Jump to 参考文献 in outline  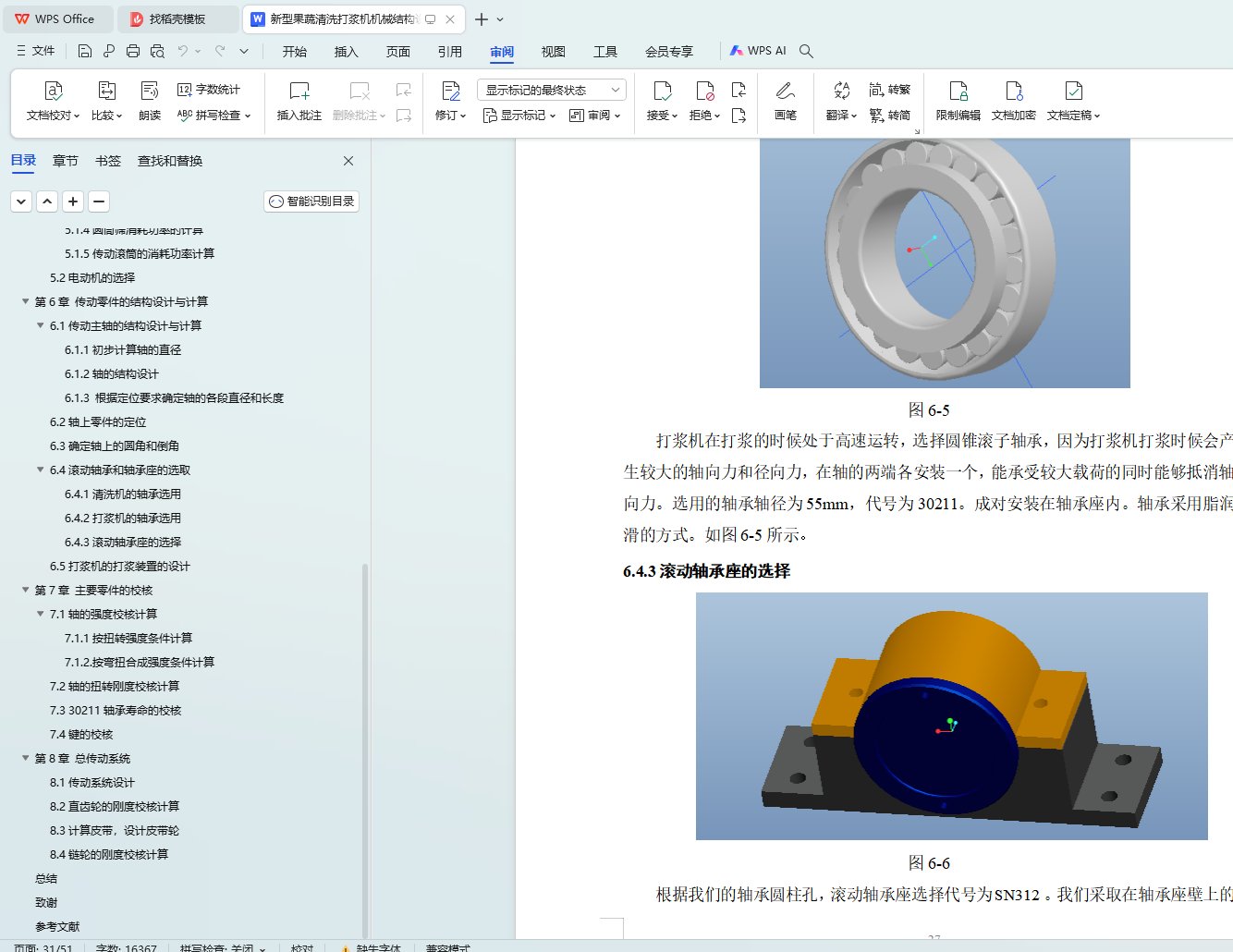pyautogui.click(x=57, y=926)
